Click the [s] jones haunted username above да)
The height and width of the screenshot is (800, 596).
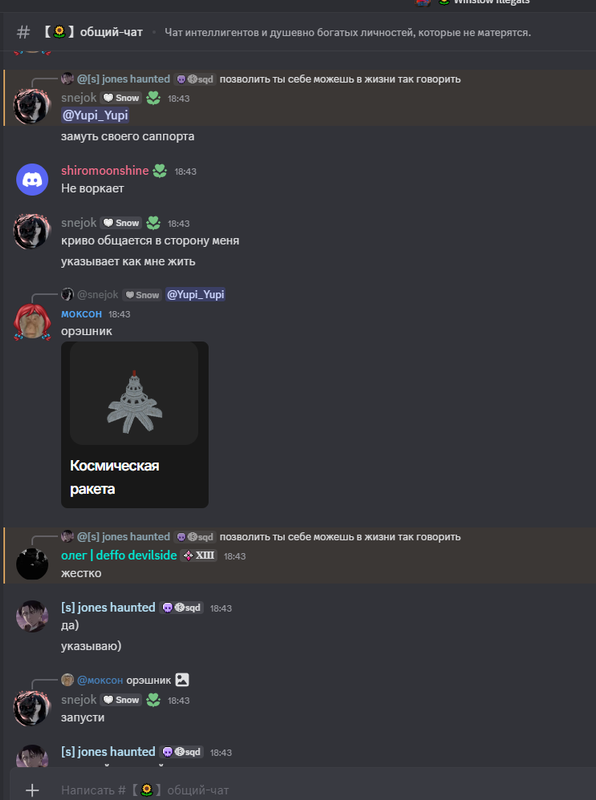(x=108, y=607)
